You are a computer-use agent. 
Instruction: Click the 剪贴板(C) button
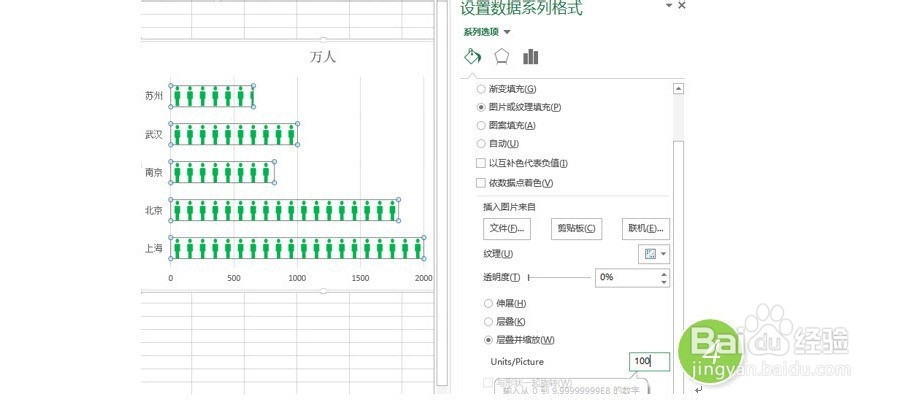click(576, 228)
